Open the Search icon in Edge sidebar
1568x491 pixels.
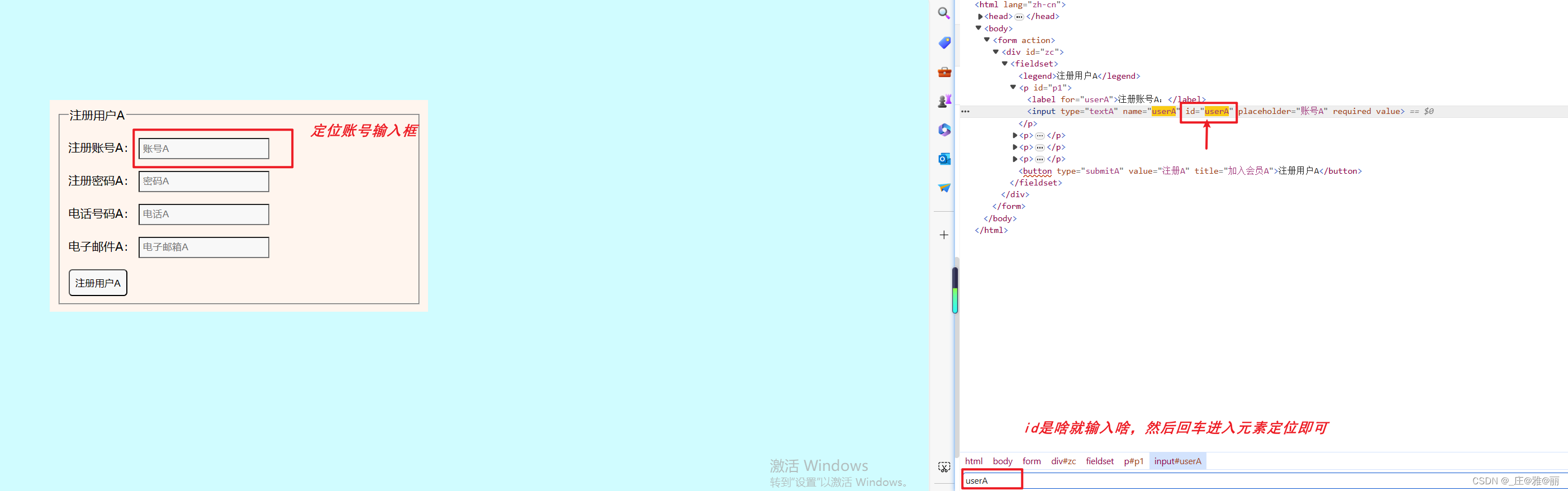(x=944, y=13)
